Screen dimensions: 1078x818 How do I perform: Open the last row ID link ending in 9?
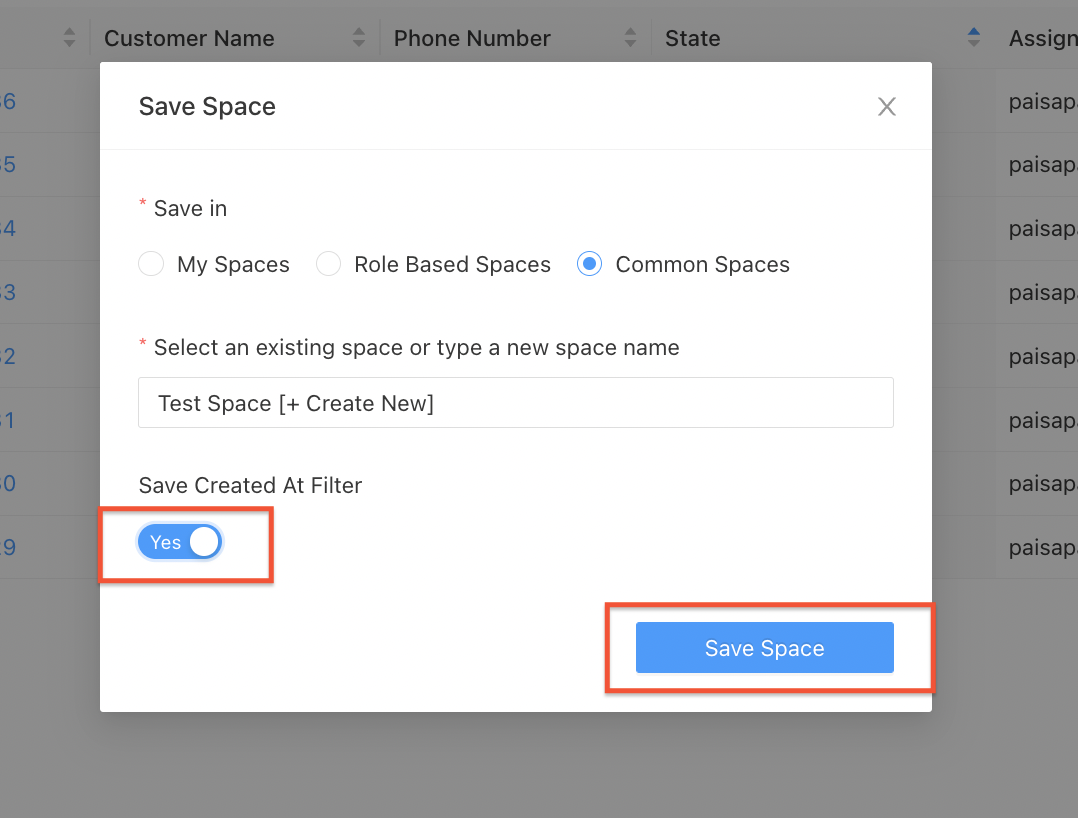click(x=8, y=547)
